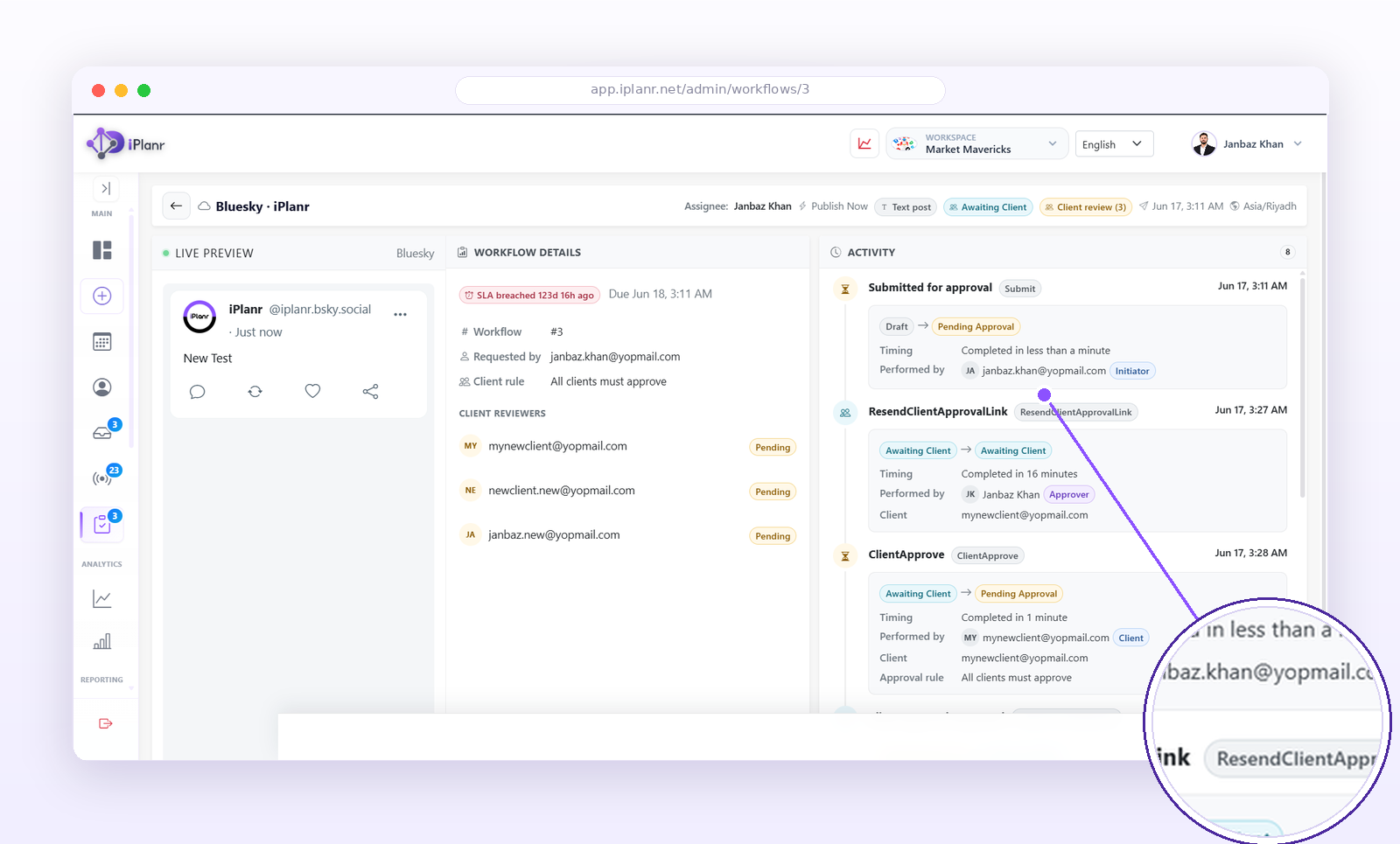The image size is (1400, 844).
Task: Click the Awaiting Client status badge
Action: point(988,207)
